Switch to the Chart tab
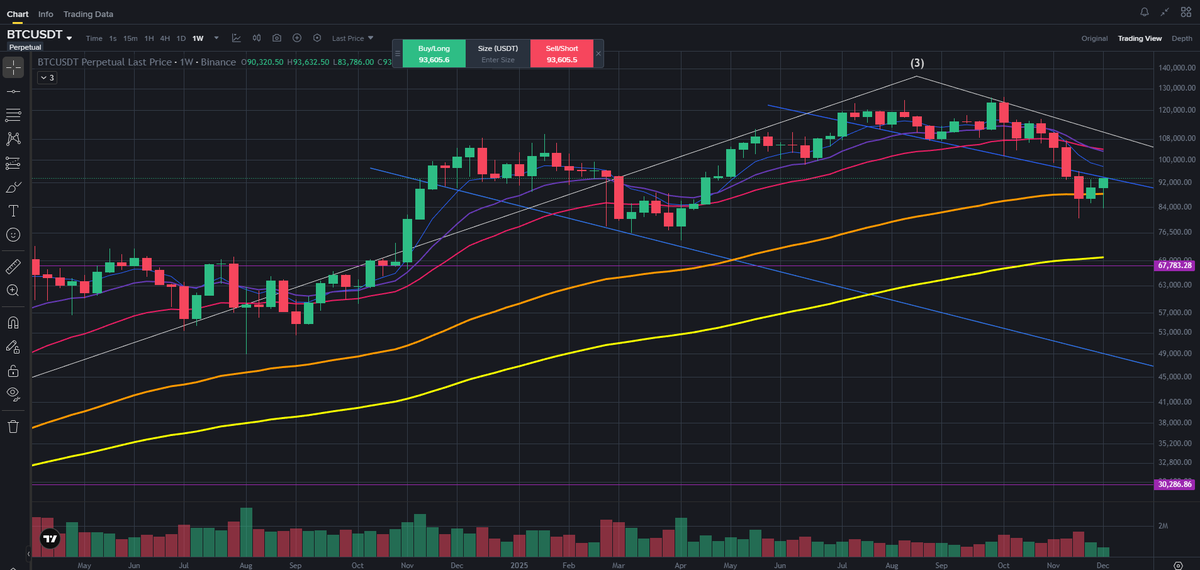The image size is (1200, 570). pyautogui.click(x=17, y=14)
